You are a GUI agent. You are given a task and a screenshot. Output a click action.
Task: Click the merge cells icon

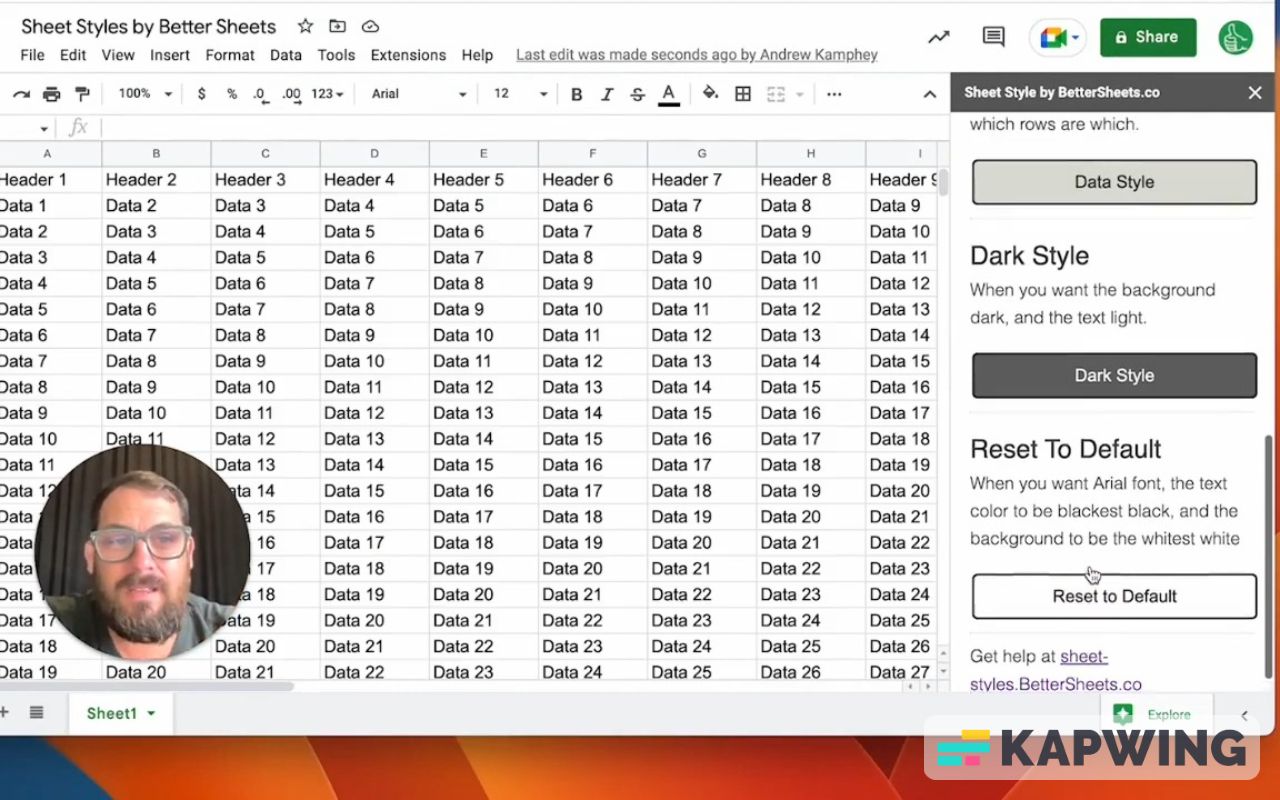pyautogui.click(x=775, y=94)
